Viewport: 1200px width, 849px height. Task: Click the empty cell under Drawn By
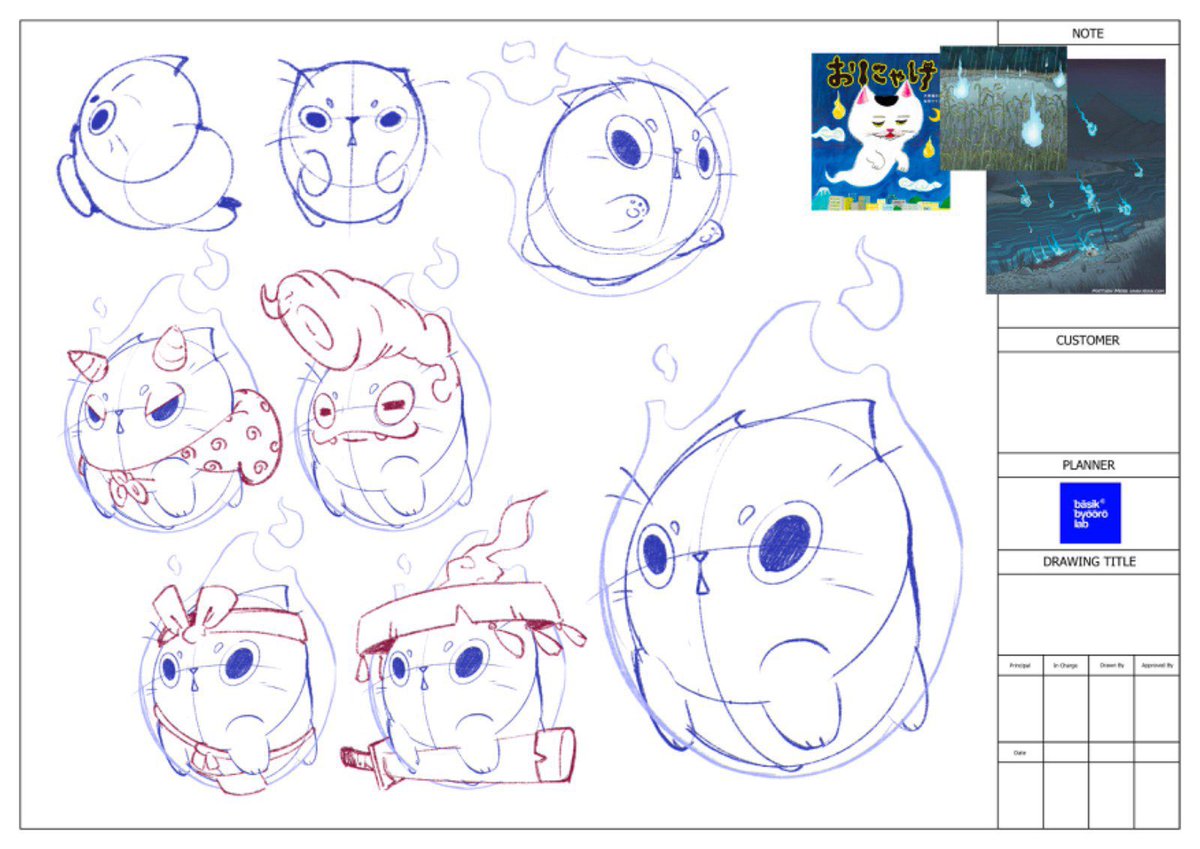[1112, 709]
